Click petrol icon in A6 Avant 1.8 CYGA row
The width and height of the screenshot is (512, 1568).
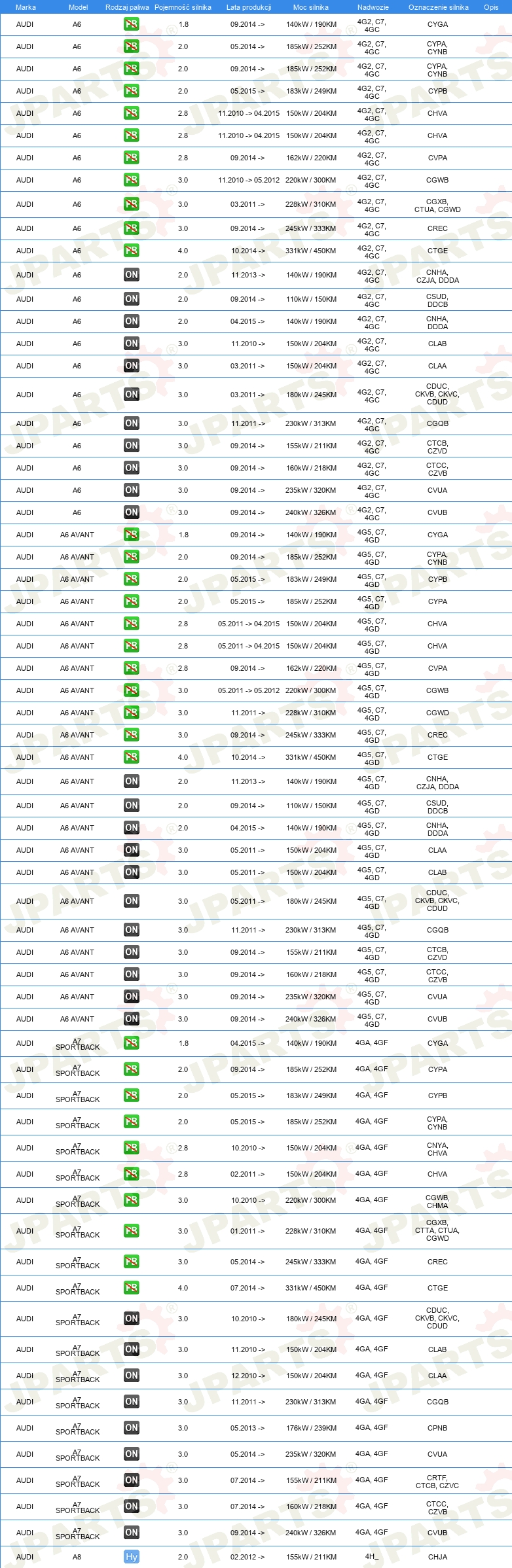pyautogui.click(x=131, y=535)
